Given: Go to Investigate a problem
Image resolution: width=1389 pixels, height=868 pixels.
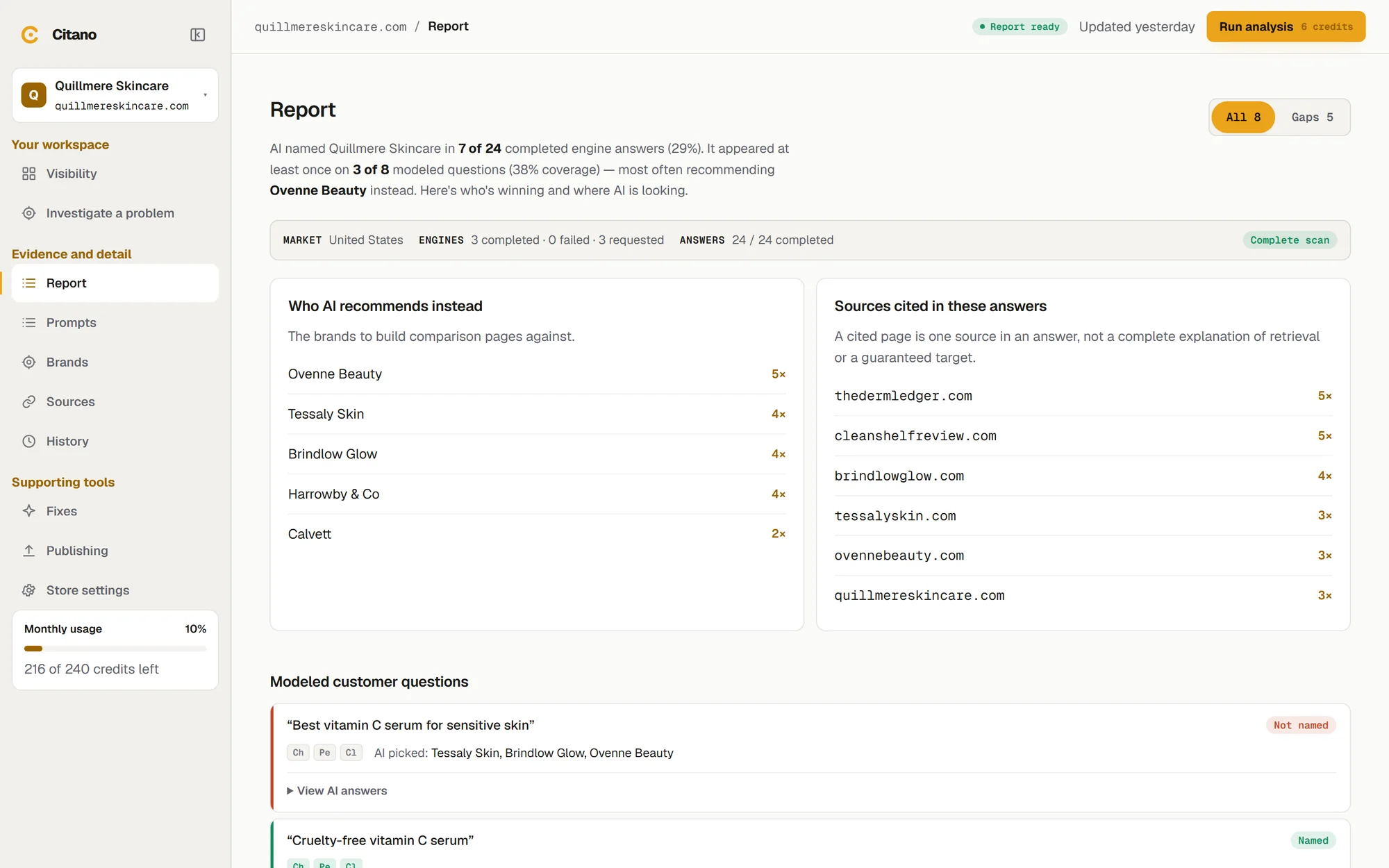Looking at the screenshot, I should [115, 213].
